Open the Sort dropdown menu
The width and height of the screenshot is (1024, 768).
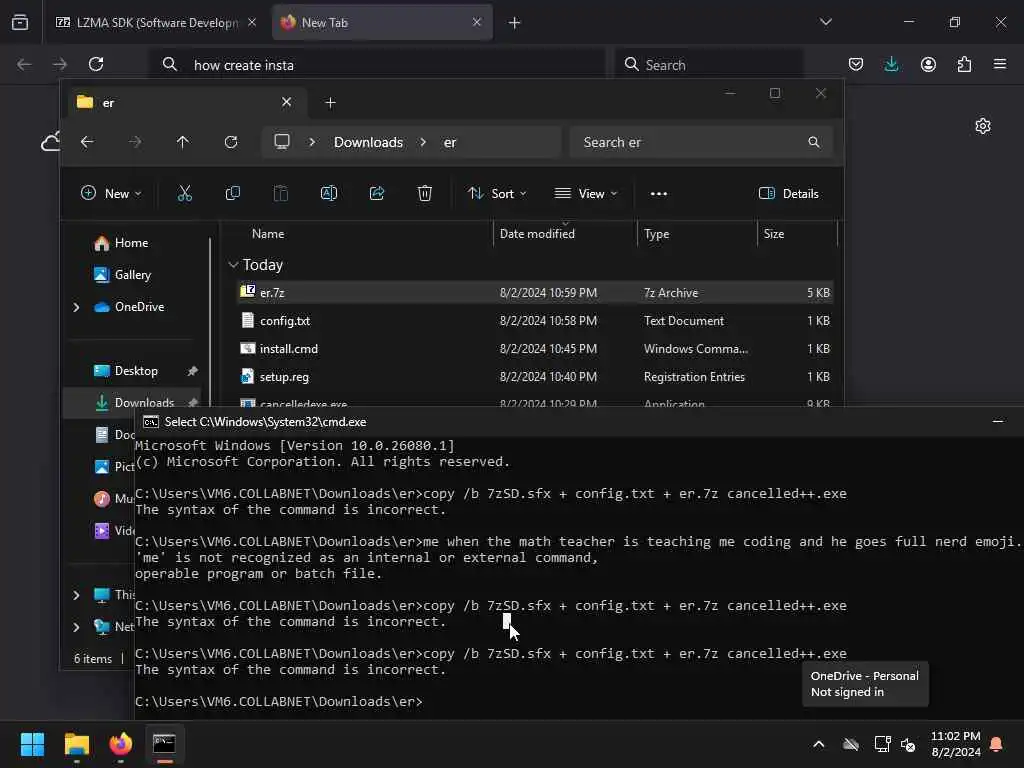pos(498,193)
